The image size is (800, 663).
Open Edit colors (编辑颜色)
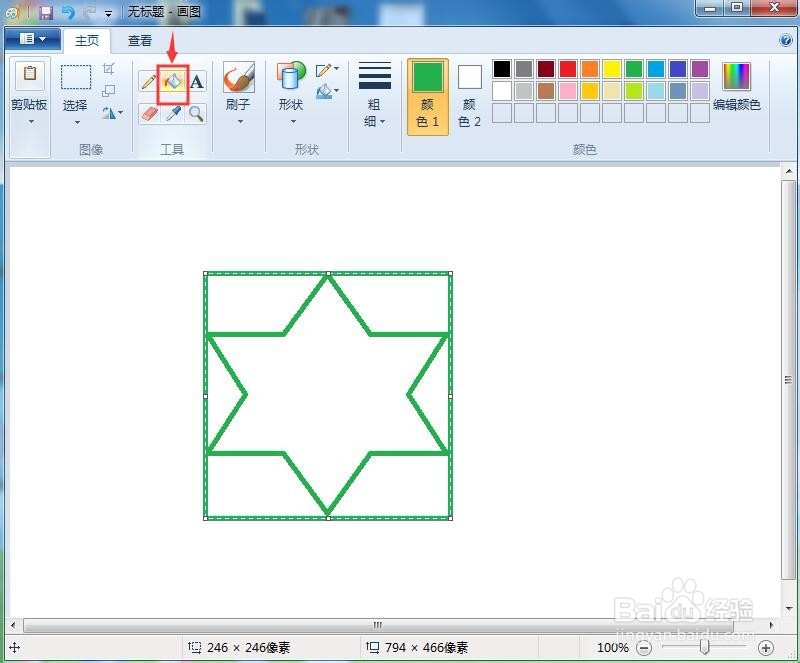737,87
